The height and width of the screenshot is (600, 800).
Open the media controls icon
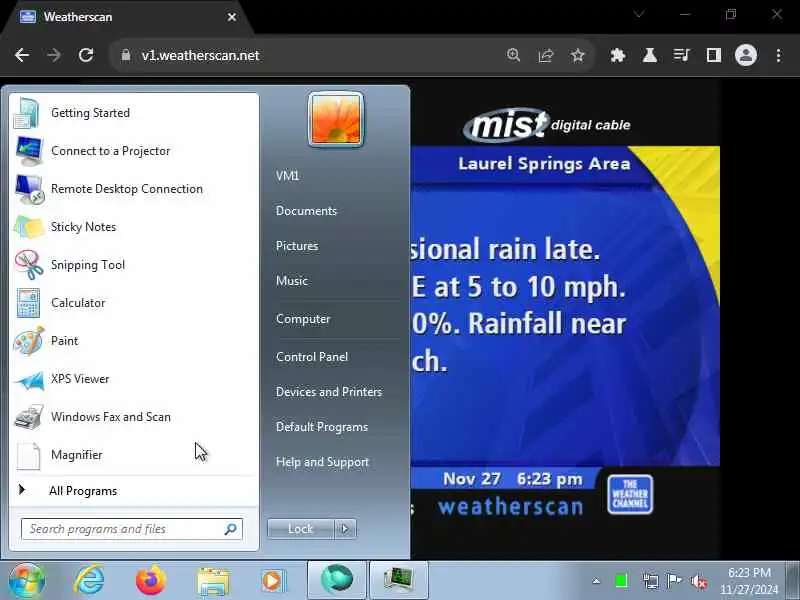click(682, 55)
